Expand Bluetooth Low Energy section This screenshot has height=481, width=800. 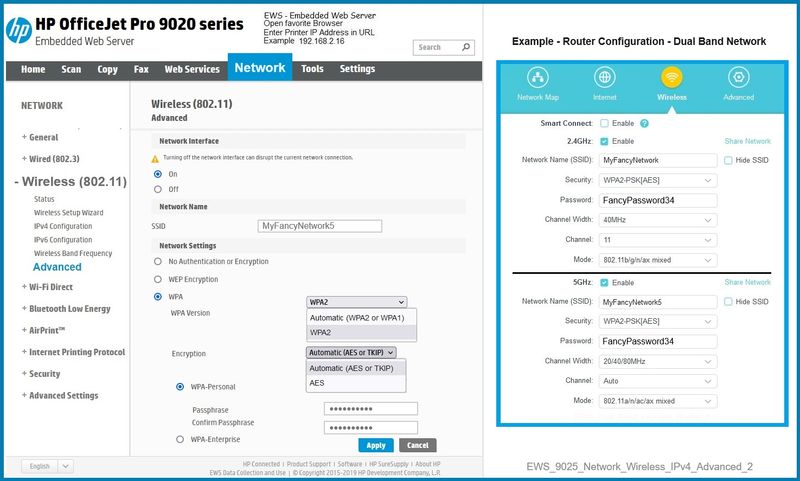coord(66,309)
